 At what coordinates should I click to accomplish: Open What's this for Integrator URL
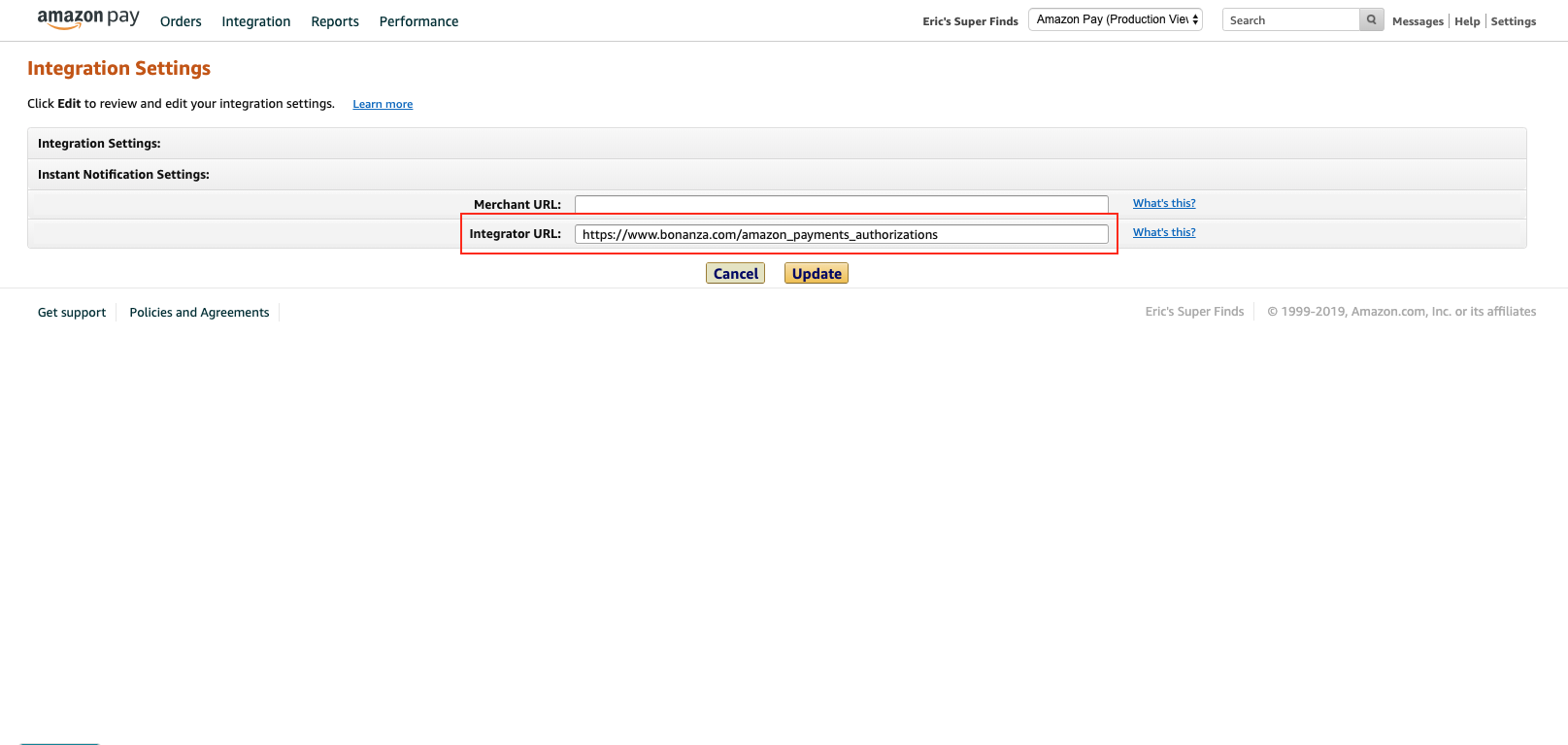1164,232
